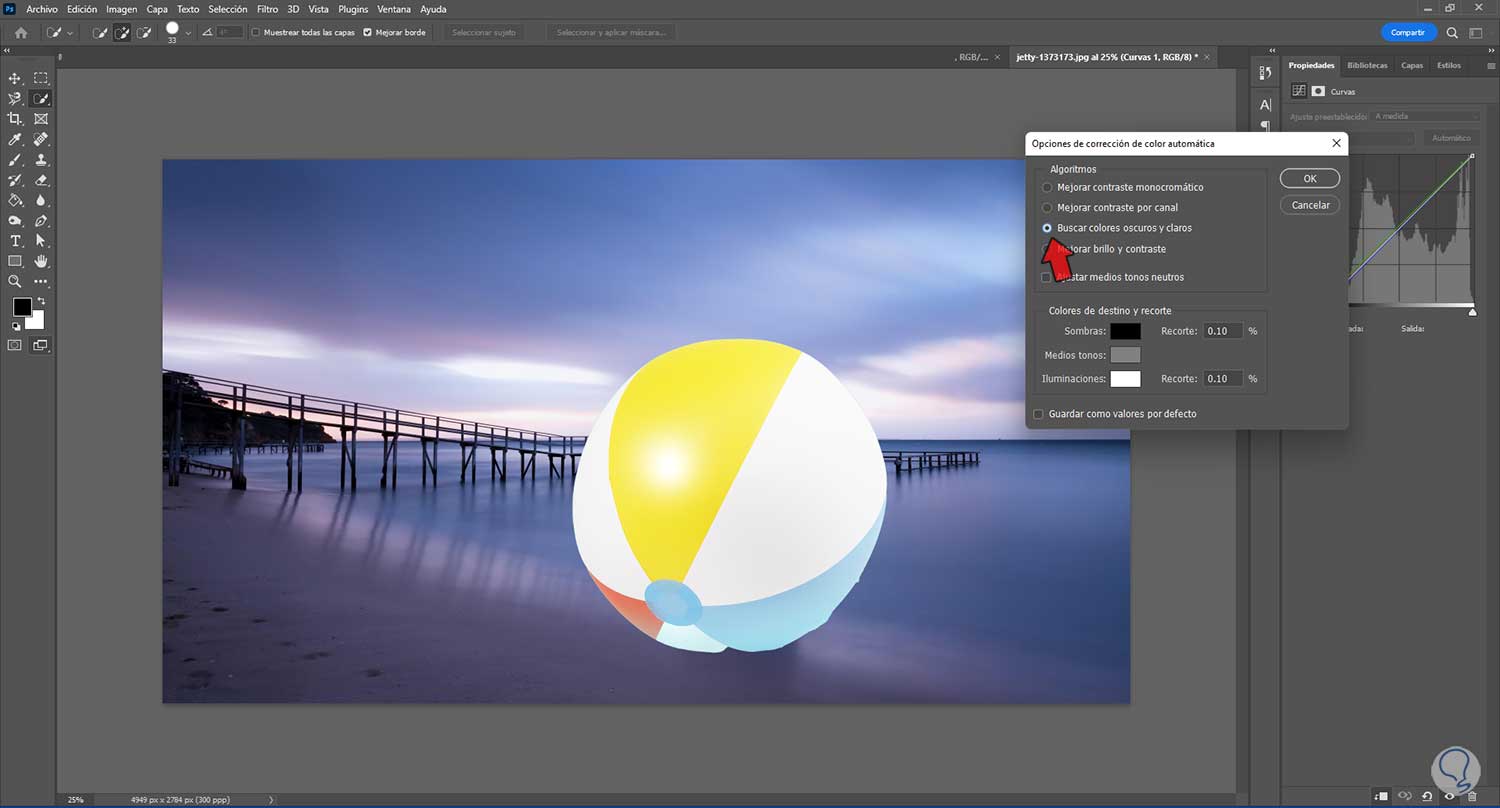Uncheck the Mejorar borde checkbox

pyautogui.click(x=367, y=32)
